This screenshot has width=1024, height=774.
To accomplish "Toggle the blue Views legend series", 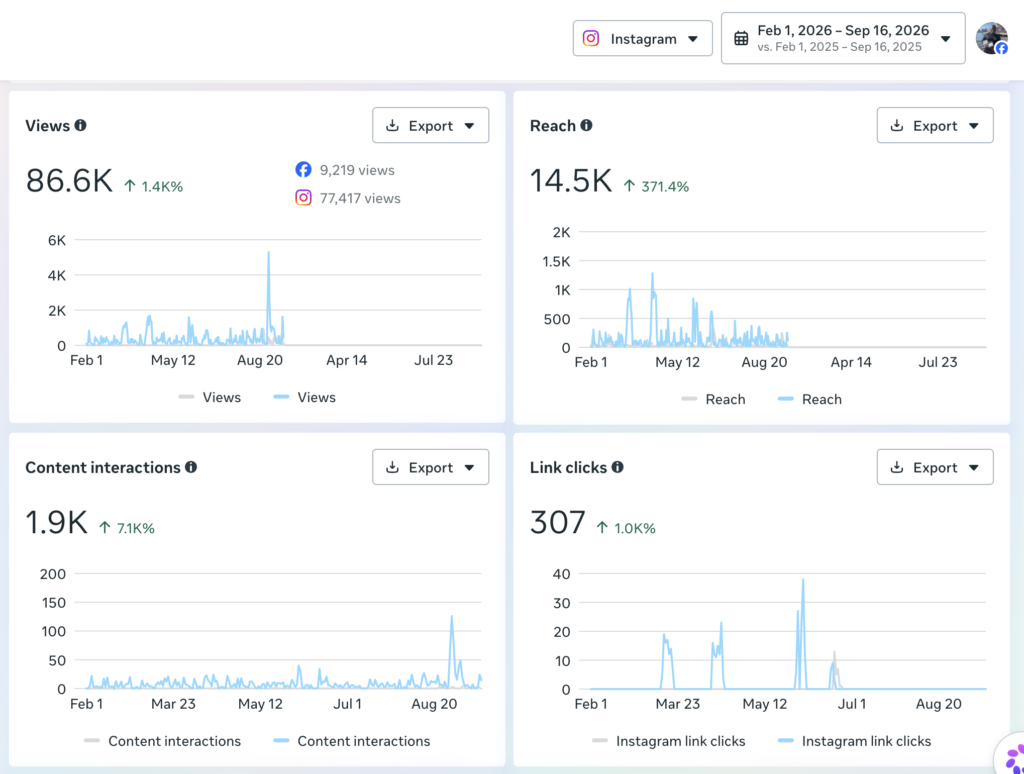I will [x=304, y=397].
